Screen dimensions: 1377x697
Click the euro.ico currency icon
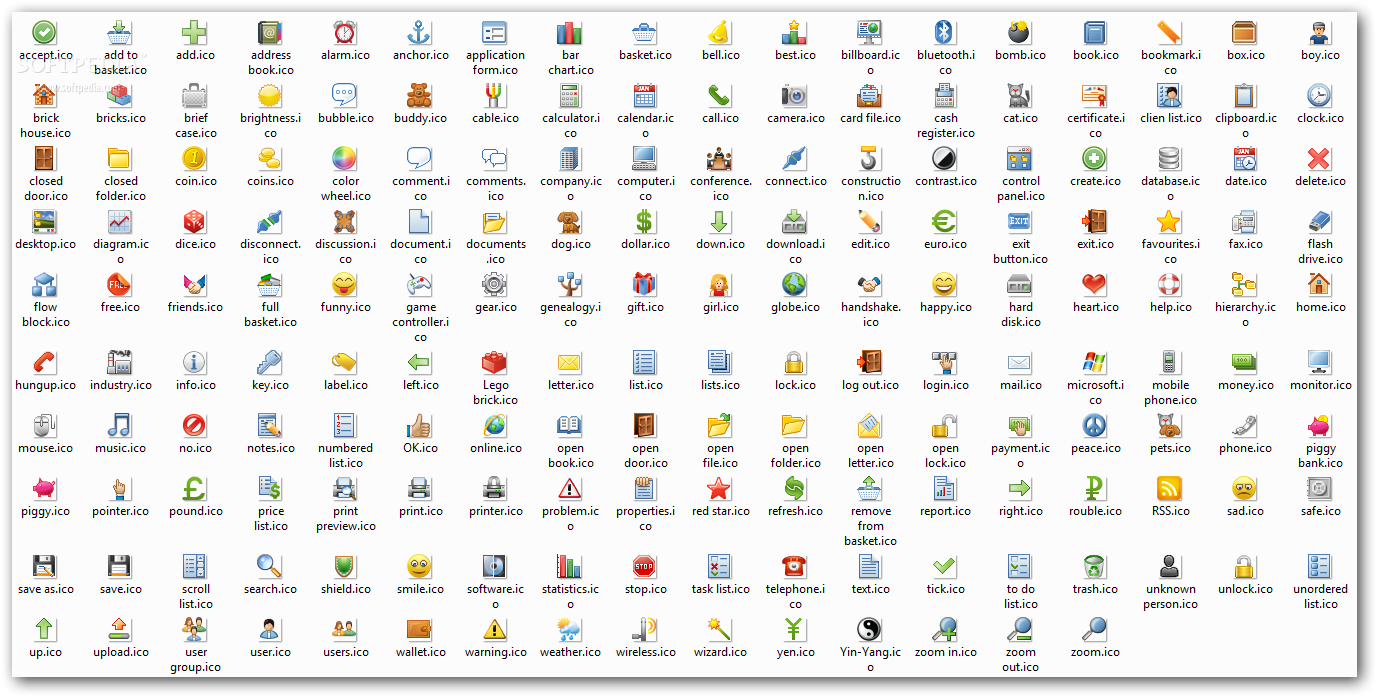click(945, 222)
